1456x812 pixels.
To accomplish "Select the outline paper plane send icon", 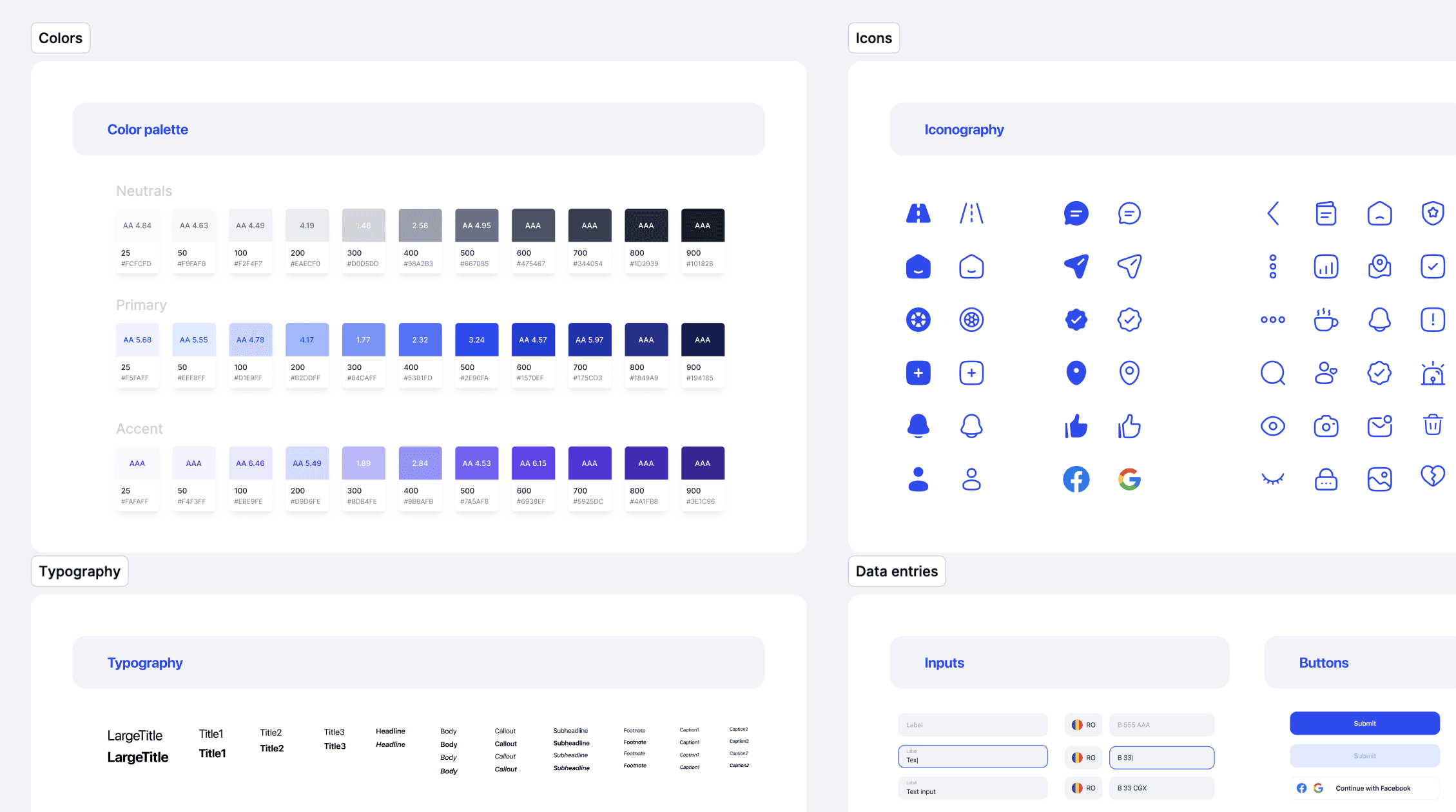I will pos(1129,266).
